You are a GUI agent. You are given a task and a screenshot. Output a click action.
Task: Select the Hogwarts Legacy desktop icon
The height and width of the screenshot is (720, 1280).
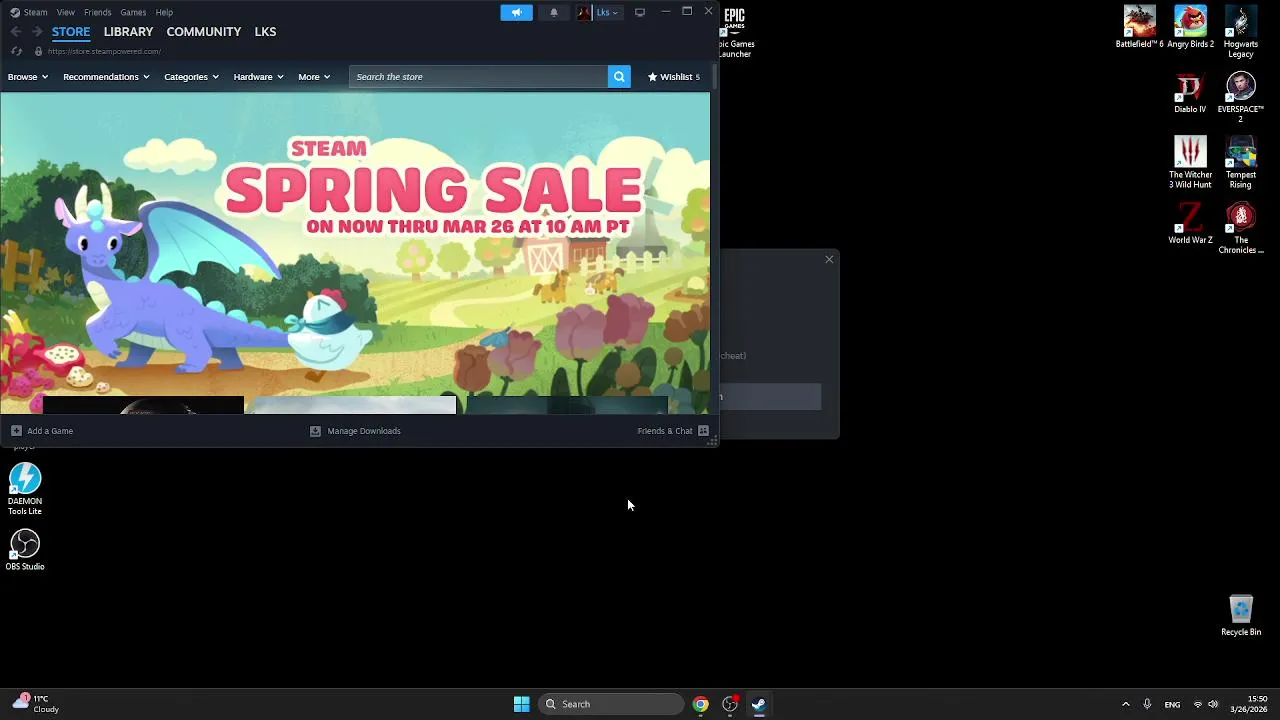[1241, 32]
